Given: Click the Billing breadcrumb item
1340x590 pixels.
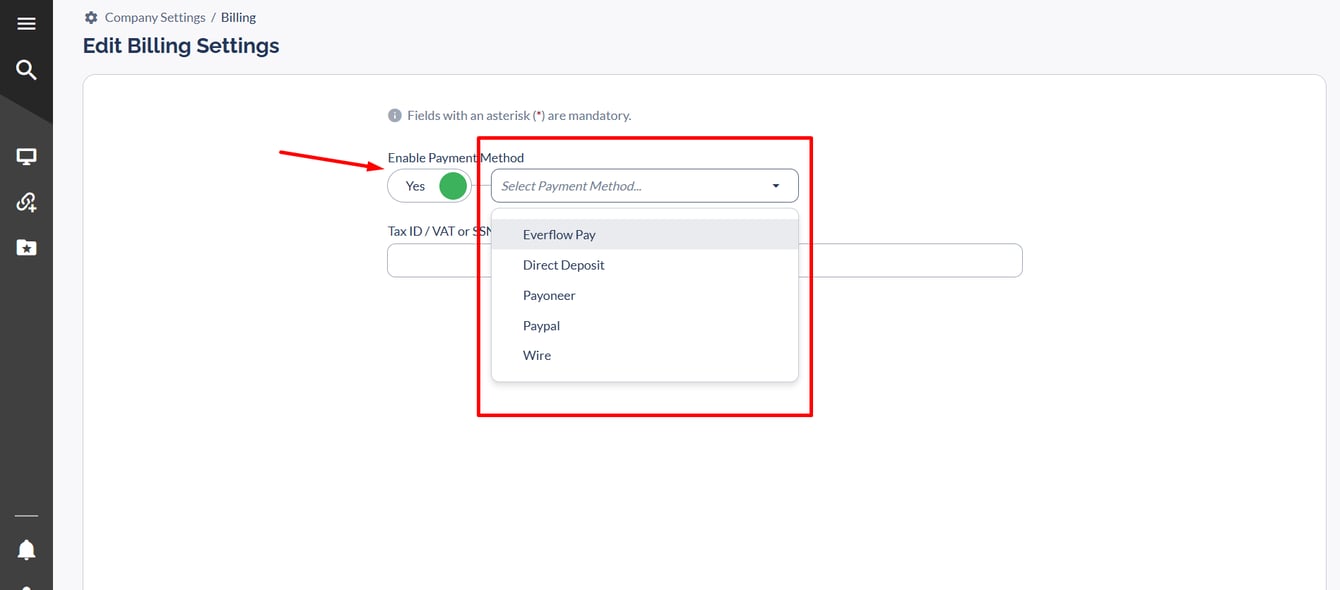Looking at the screenshot, I should 238,18.
